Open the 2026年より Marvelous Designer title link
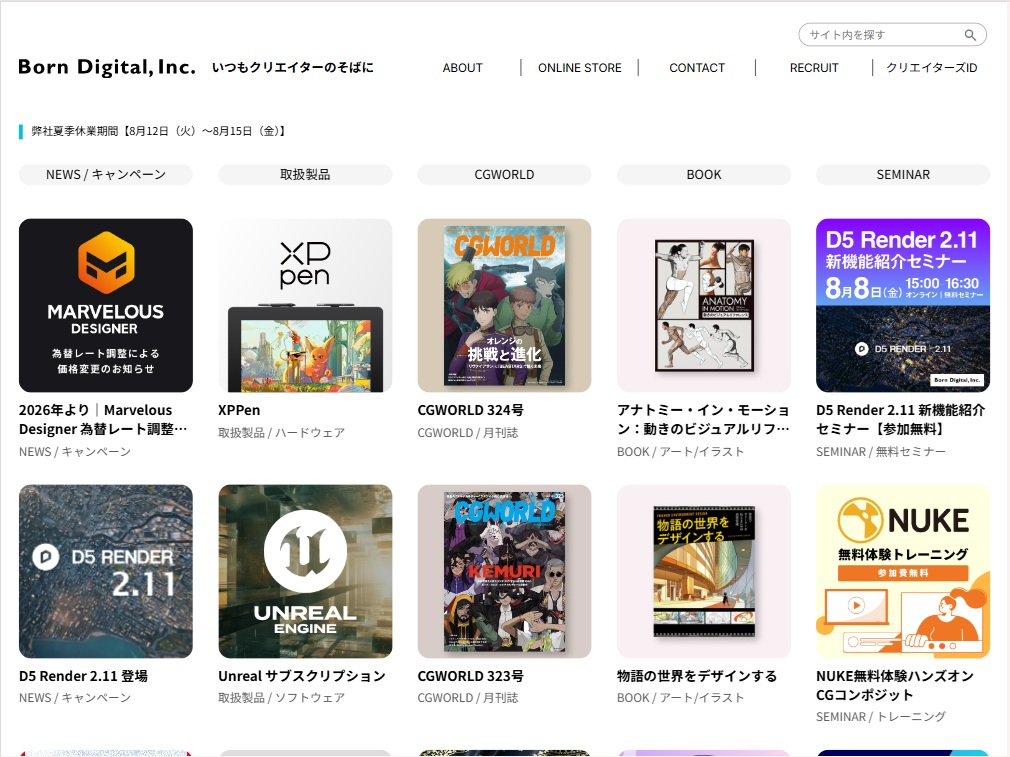1010x757 pixels. (x=103, y=419)
